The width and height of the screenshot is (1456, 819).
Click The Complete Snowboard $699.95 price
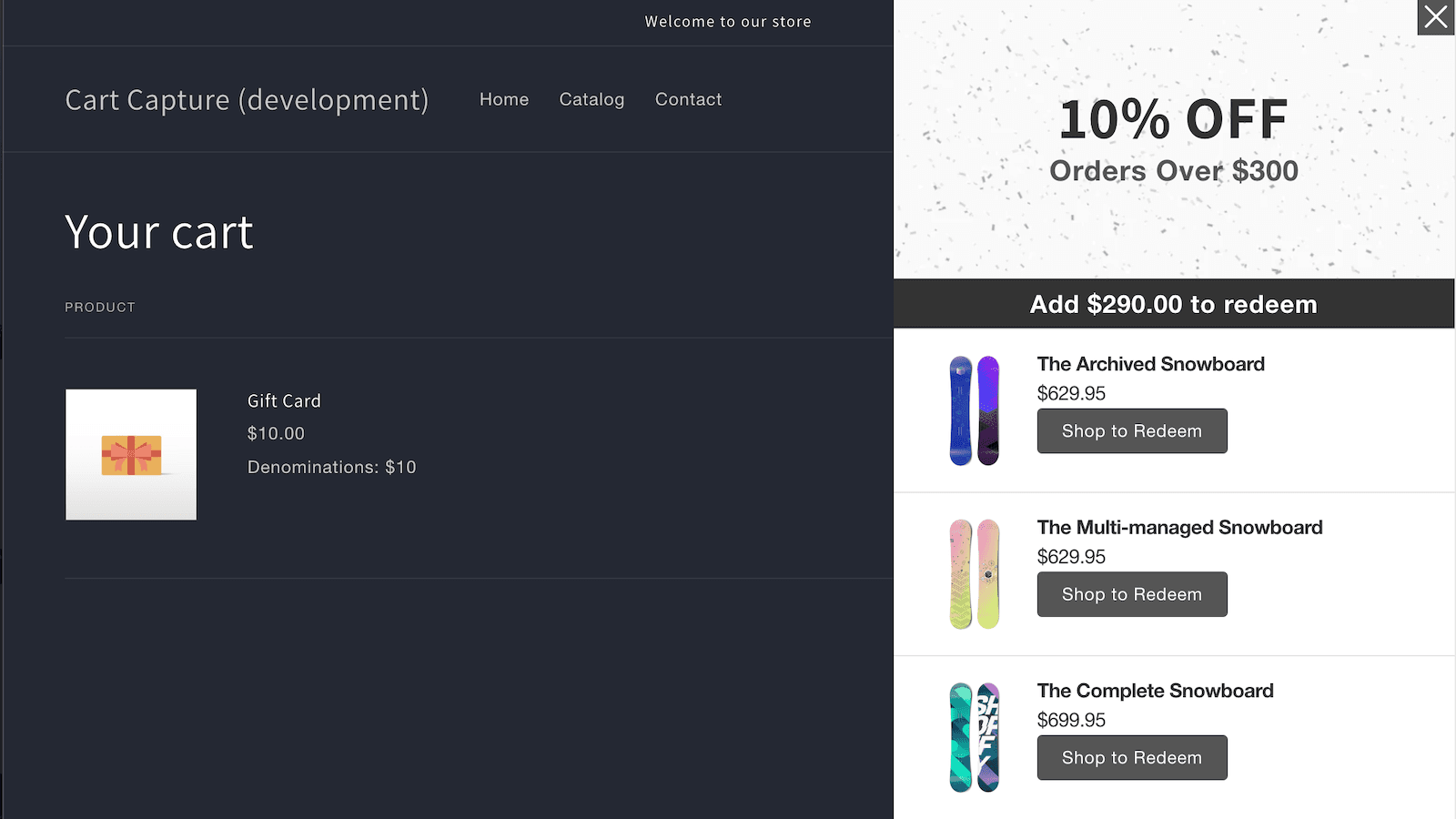tap(1071, 720)
